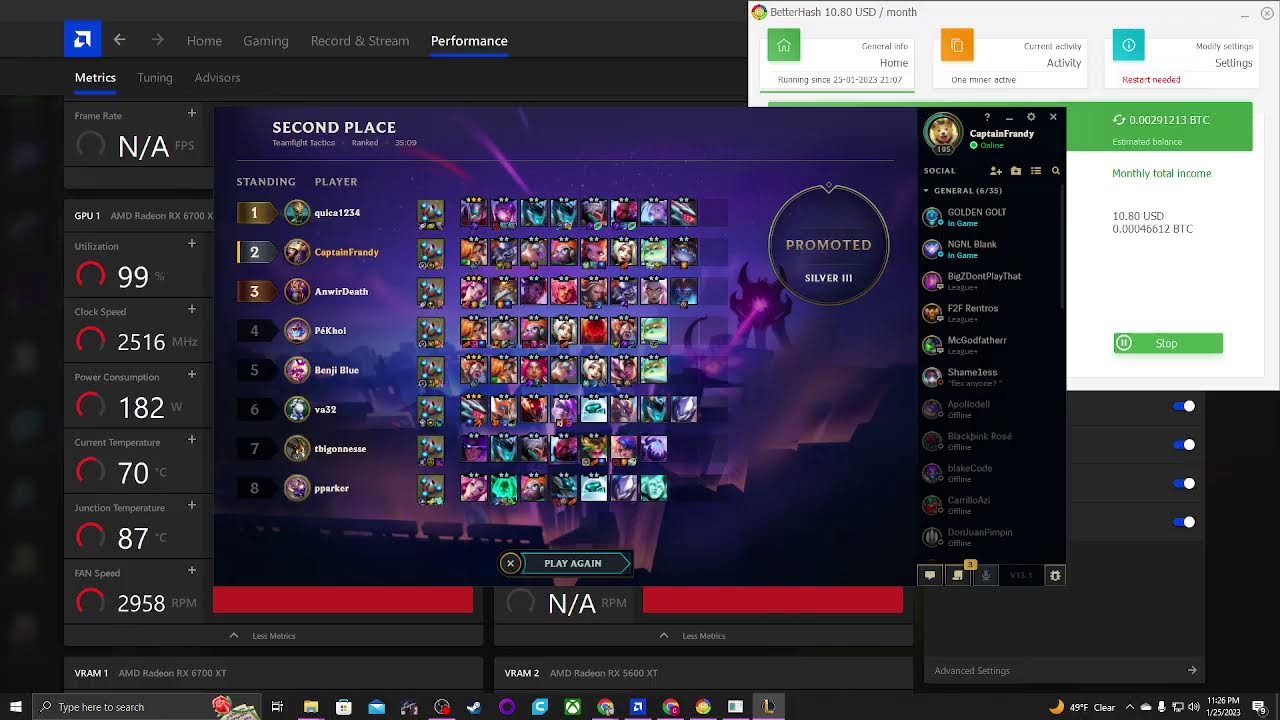1280x720 pixels.
Task: Open Microsoft Store from the taskbar
Action: click(344, 707)
